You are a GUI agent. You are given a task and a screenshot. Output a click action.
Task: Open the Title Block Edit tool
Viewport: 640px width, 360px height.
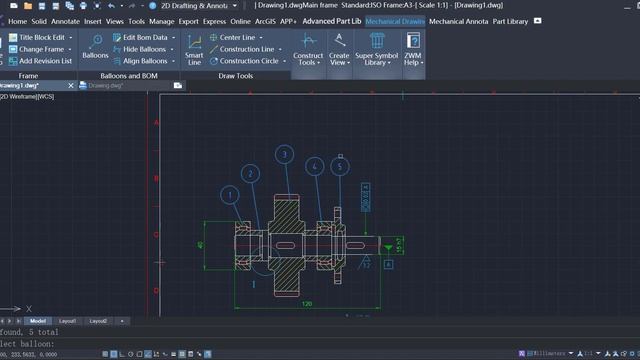pos(37,37)
